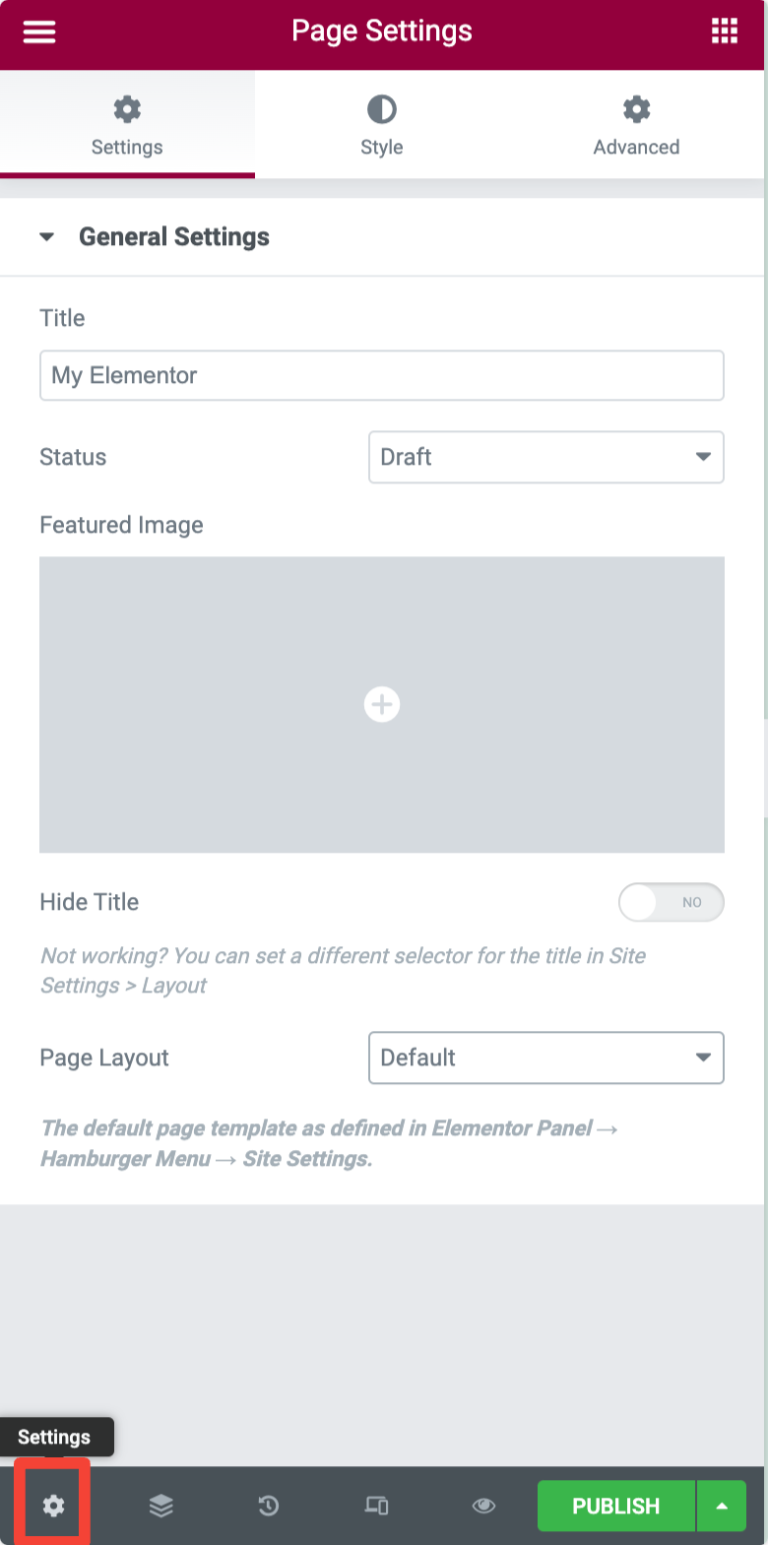Preview changes with the eye icon
Screen dimensions: 768x1545
pos(483,1505)
